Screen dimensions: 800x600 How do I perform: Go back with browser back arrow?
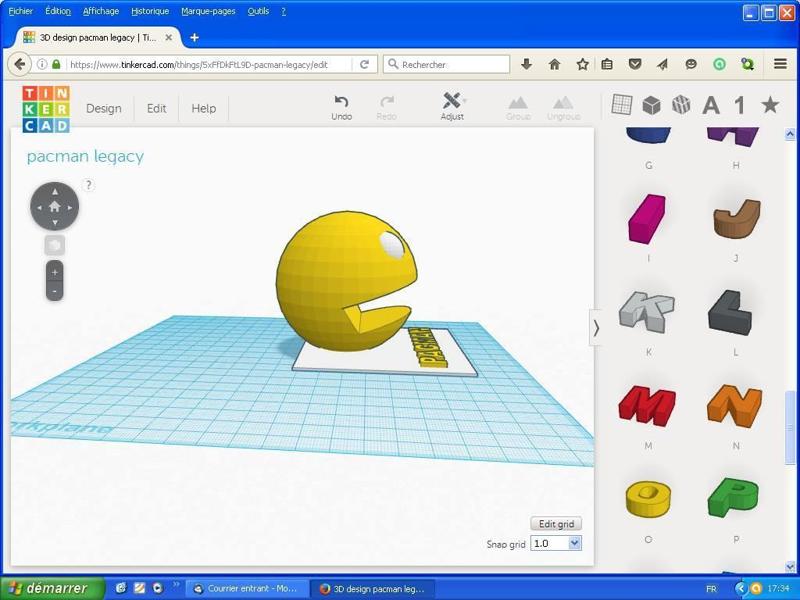coord(19,64)
